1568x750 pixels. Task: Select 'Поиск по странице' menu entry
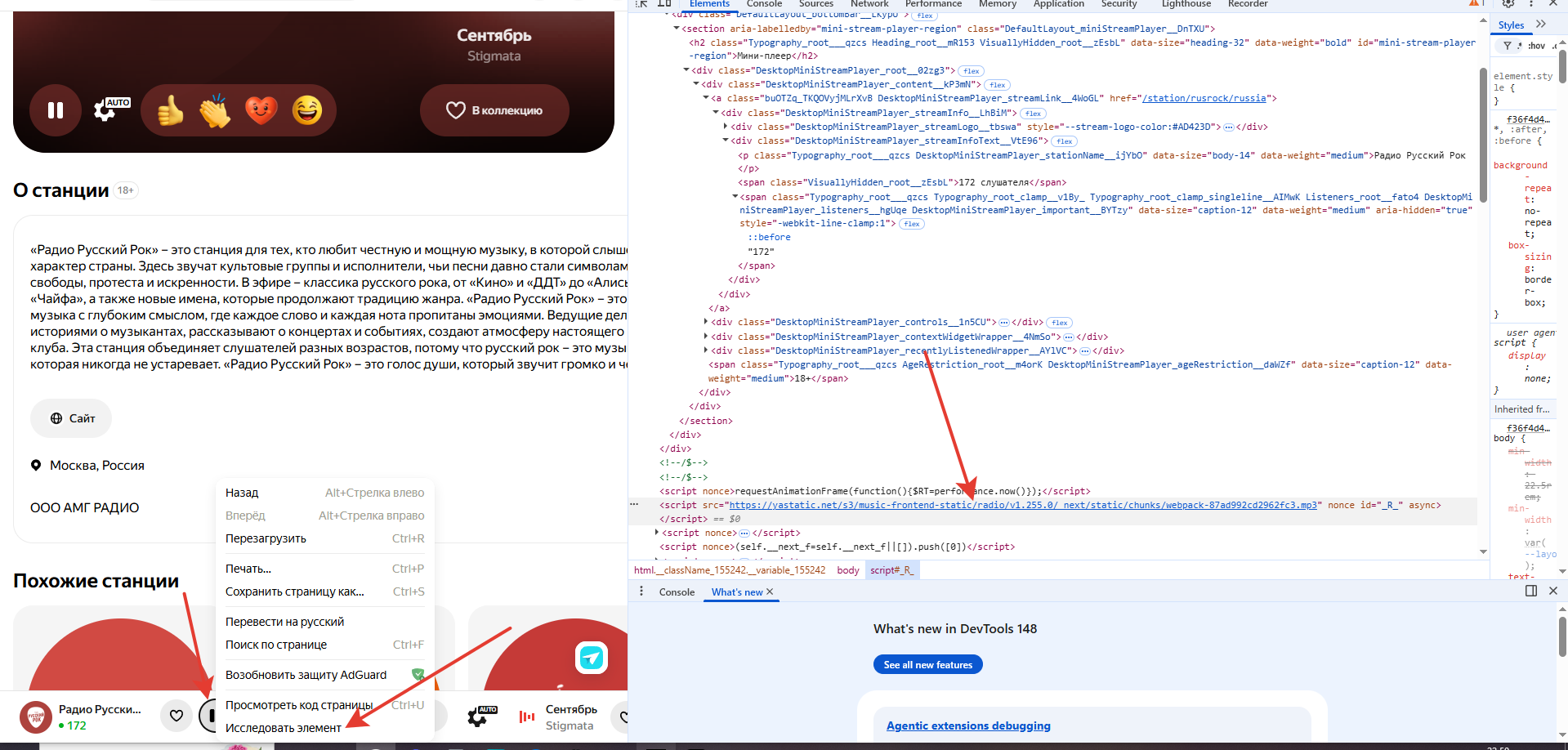(324, 645)
